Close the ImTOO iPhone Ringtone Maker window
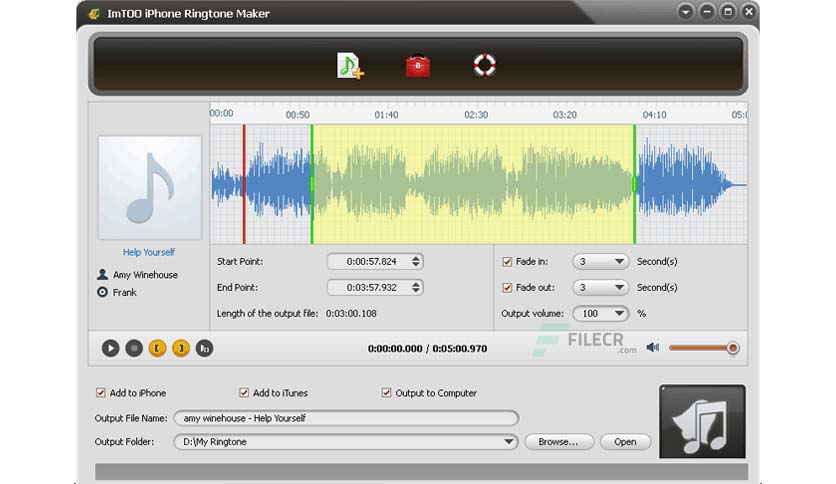Viewport: 836px width, 484px height. (x=749, y=12)
